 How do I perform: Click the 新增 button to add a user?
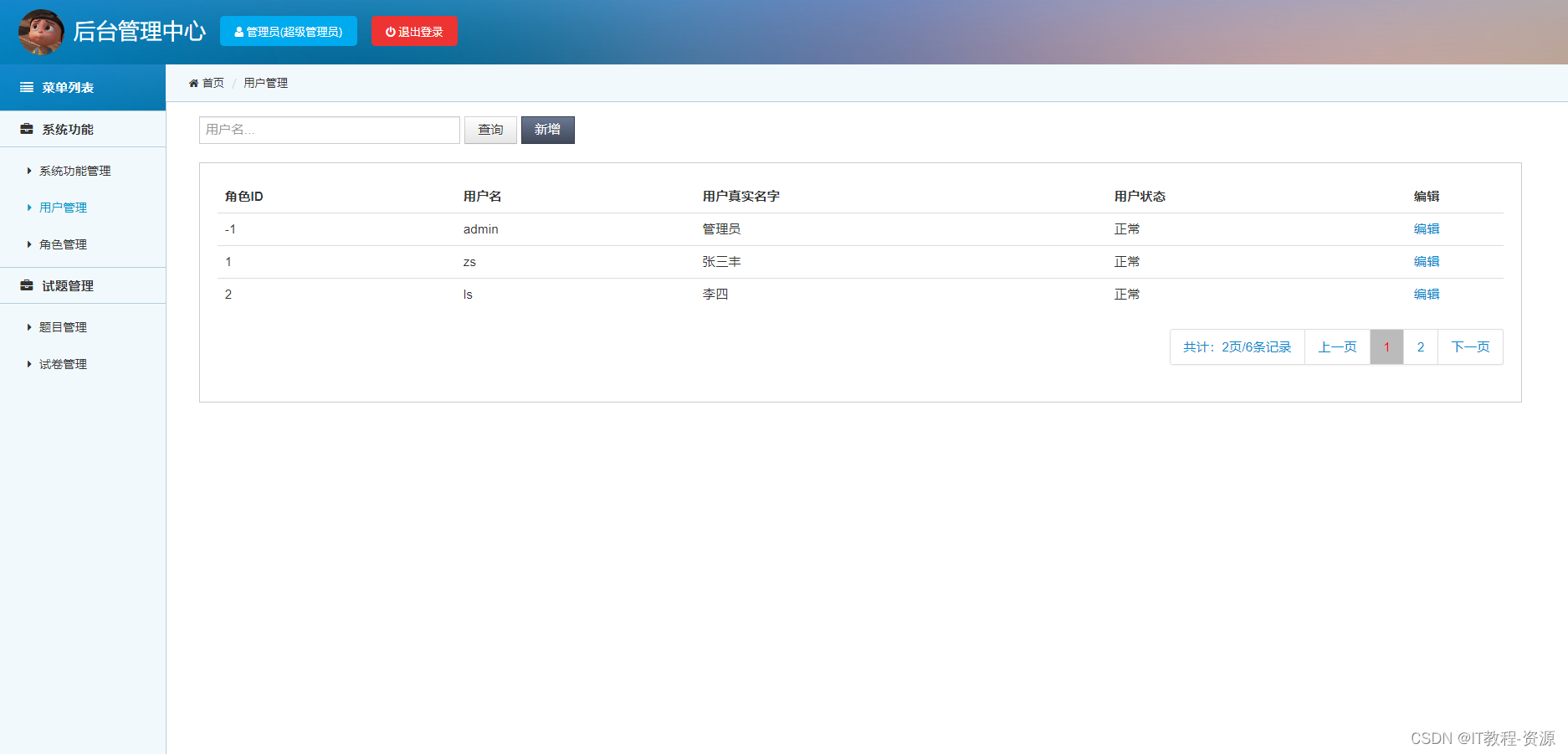pos(547,130)
